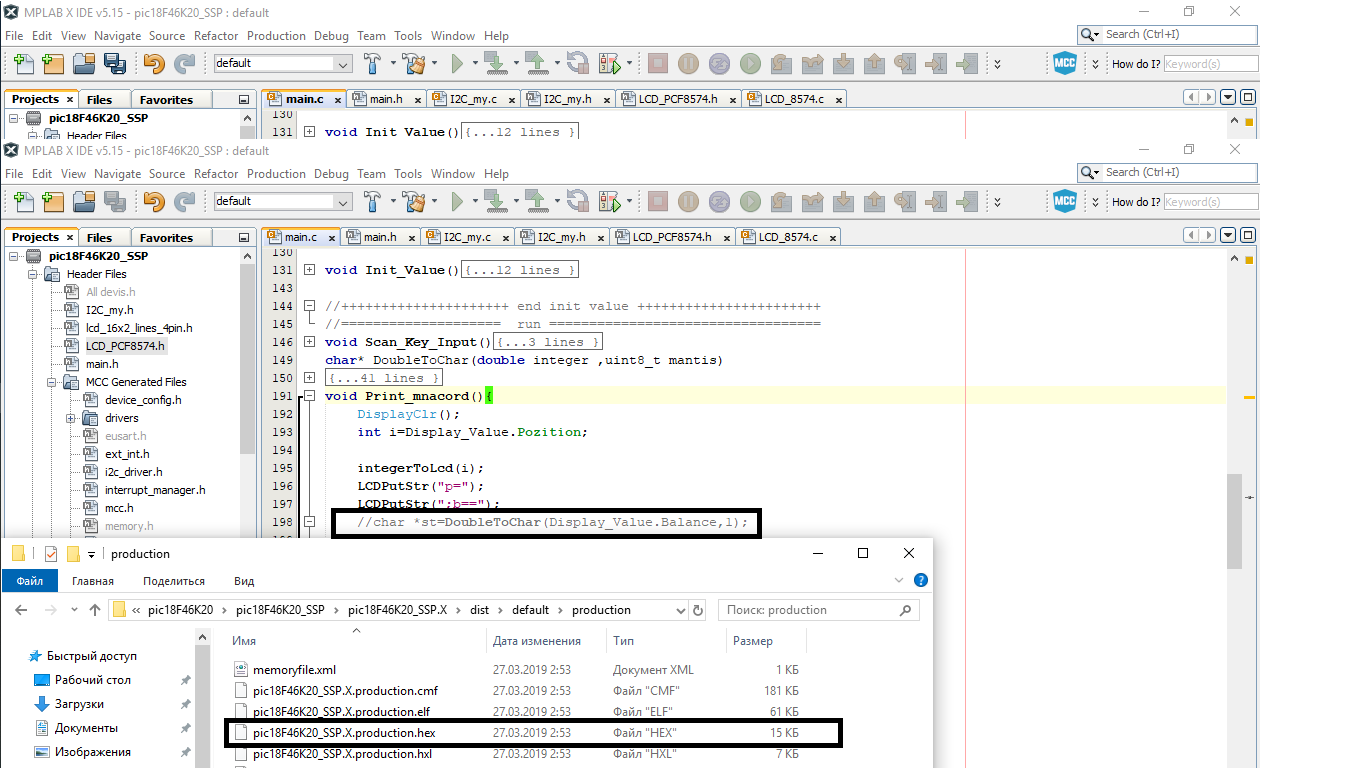Click Explorer Up one level arrow
The width and height of the screenshot is (1366, 768).
point(95,610)
